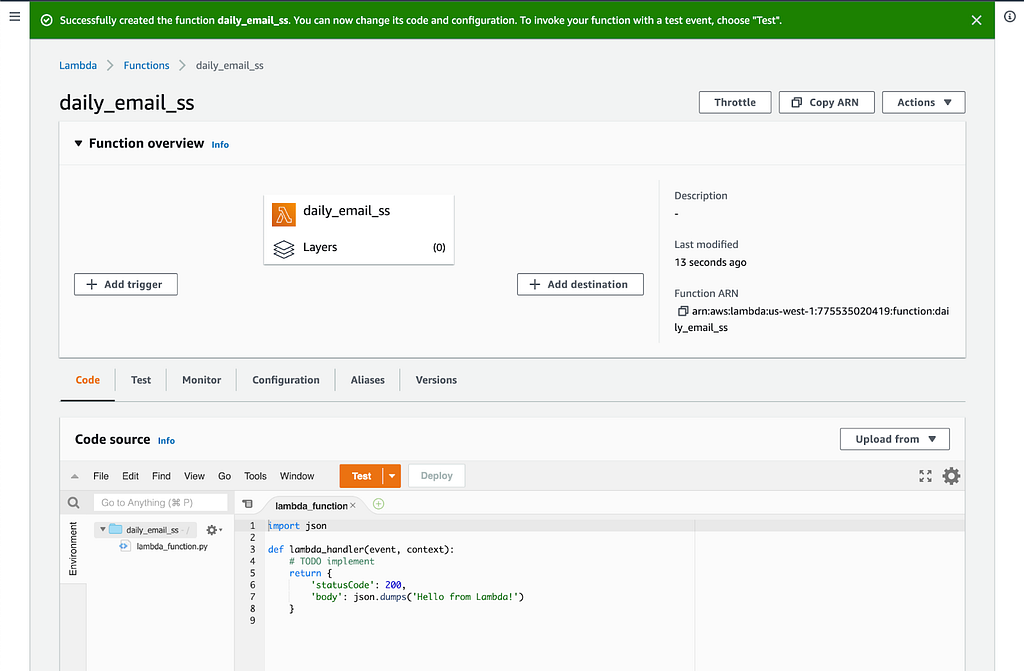
Task: Click the tab list icon in editor
Action: click(248, 504)
